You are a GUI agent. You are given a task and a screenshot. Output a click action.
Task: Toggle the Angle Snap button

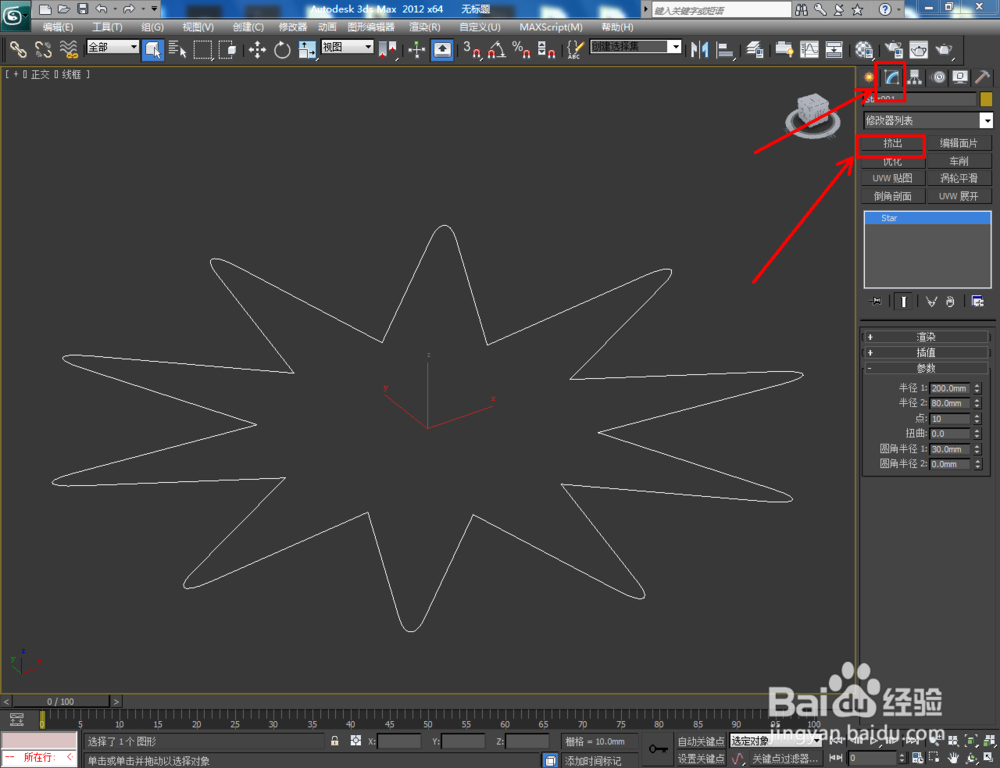click(x=497, y=49)
